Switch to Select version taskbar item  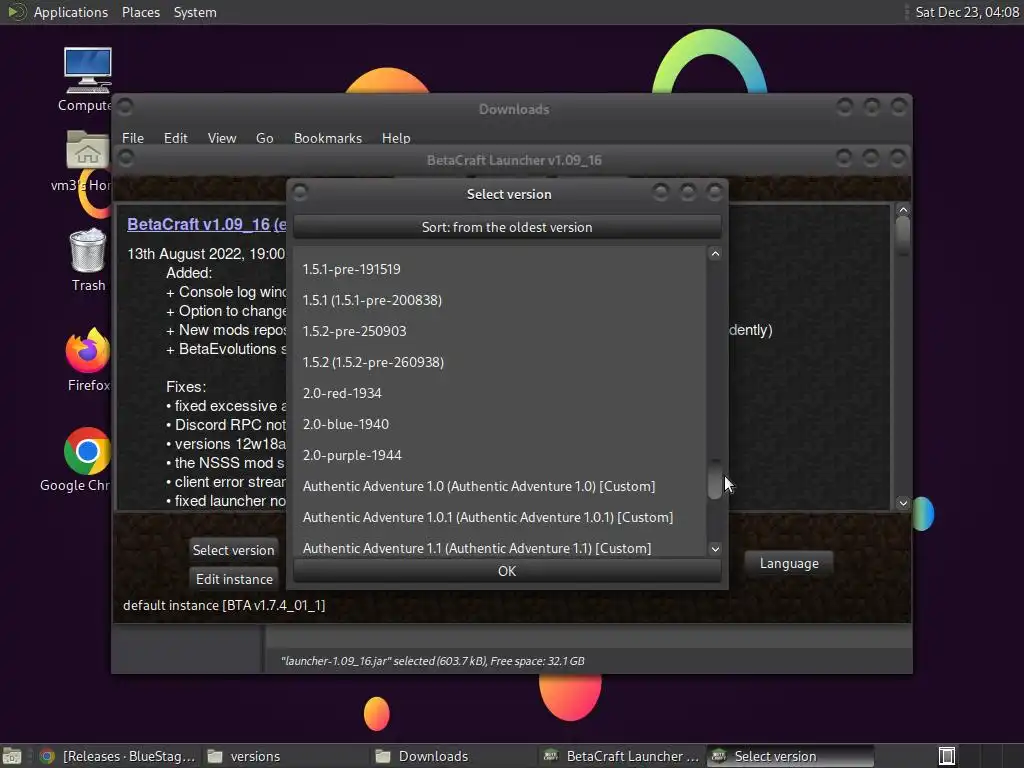point(790,756)
